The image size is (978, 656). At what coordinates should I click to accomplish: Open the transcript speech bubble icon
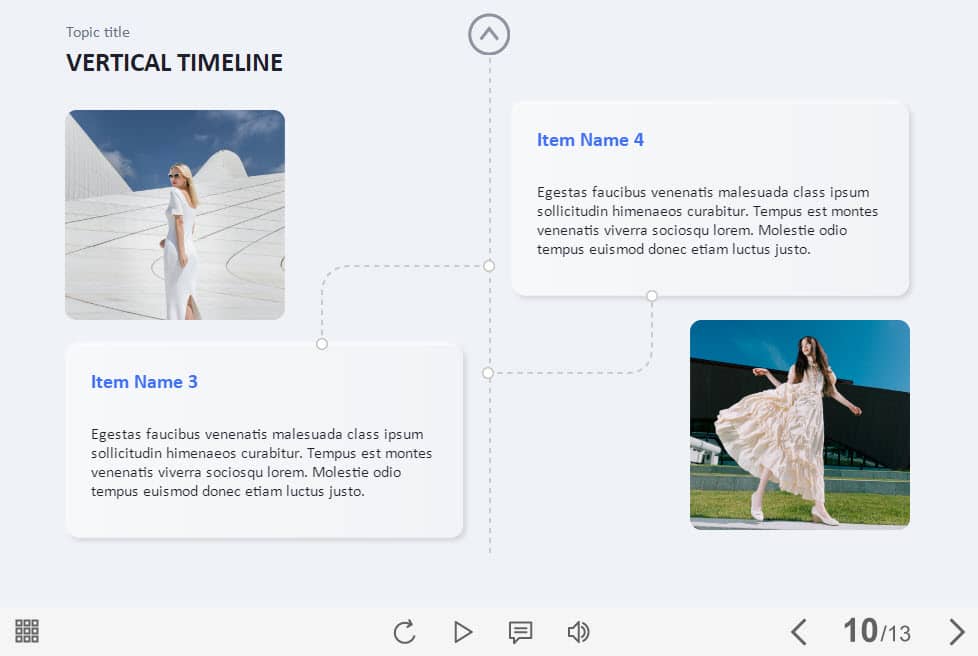click(520, 632)
